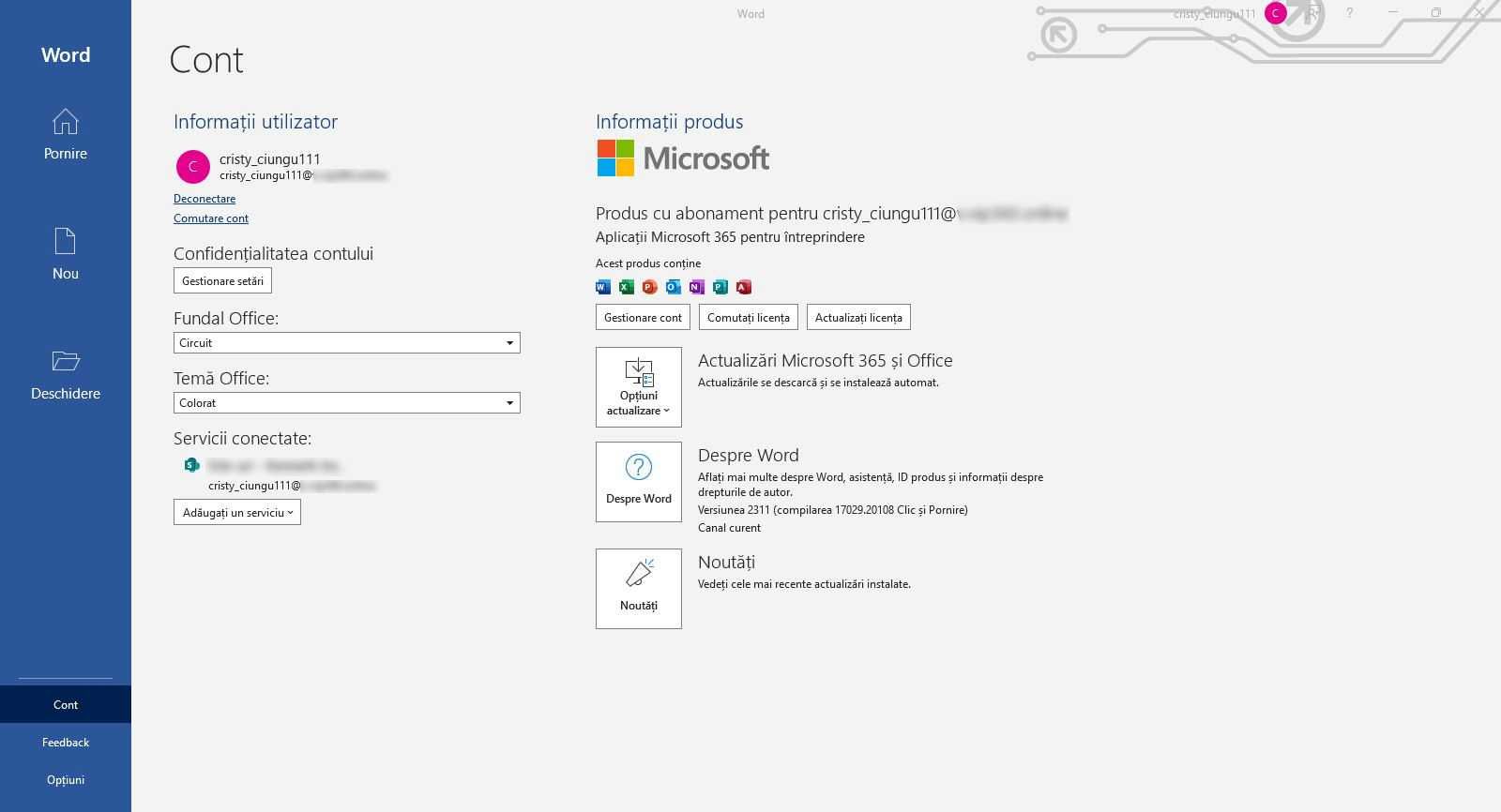Click the Access product icon
Screen dimensions: 1501x812
tap(744, 287)
